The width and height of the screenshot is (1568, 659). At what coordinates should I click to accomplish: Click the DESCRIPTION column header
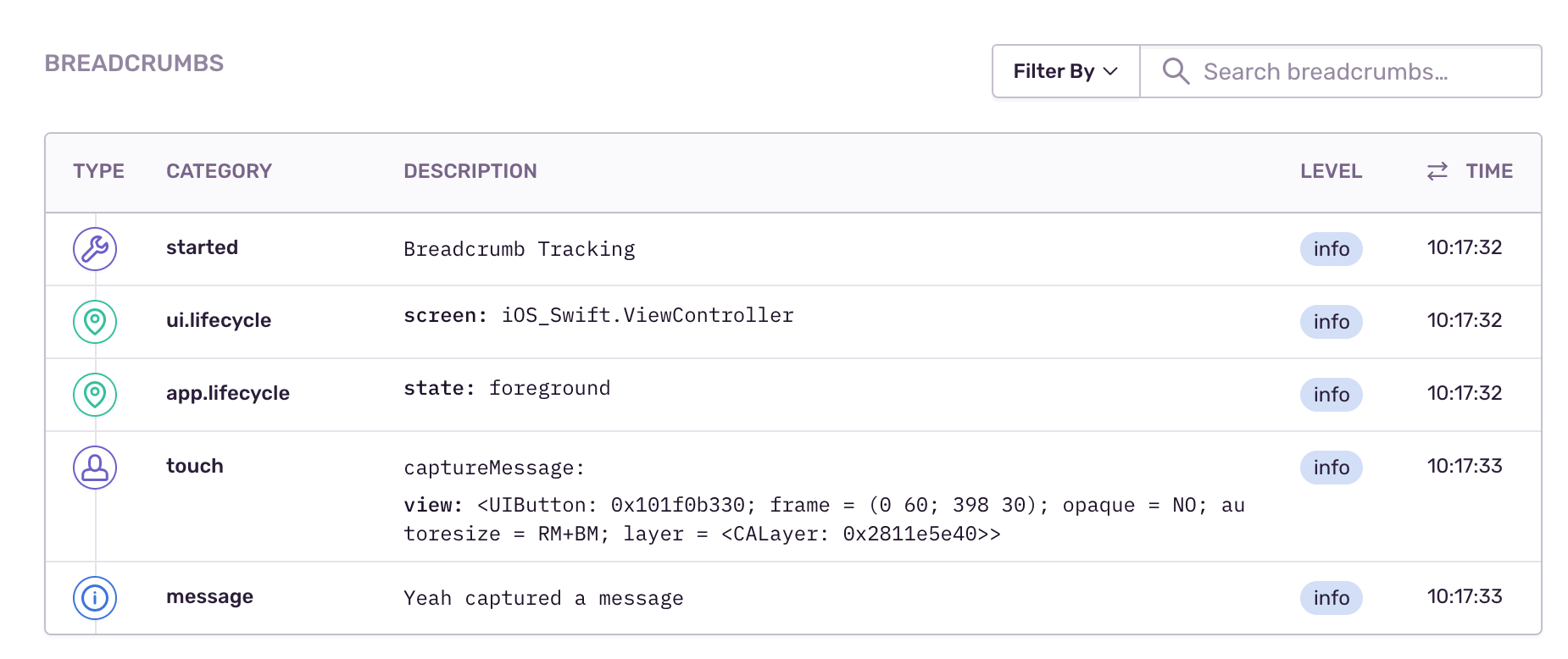470,171
